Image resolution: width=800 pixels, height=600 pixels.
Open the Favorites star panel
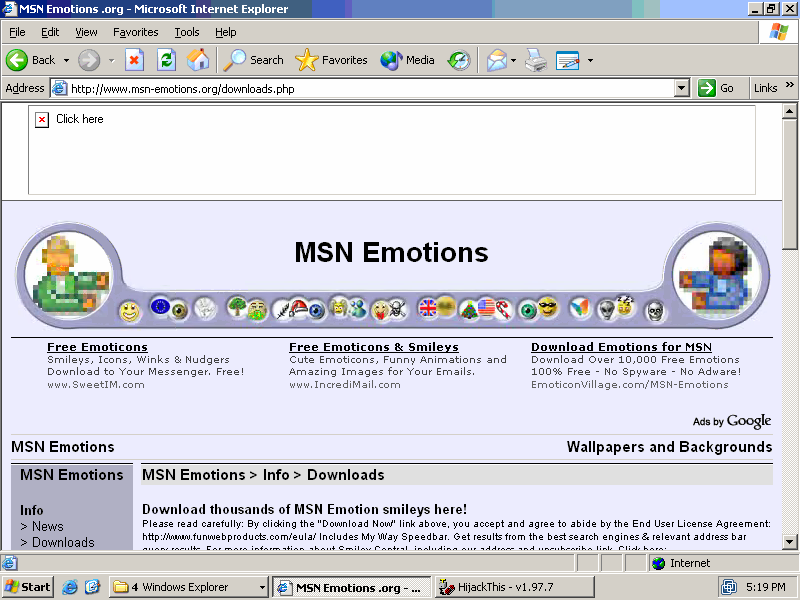[x=331, y=60]
